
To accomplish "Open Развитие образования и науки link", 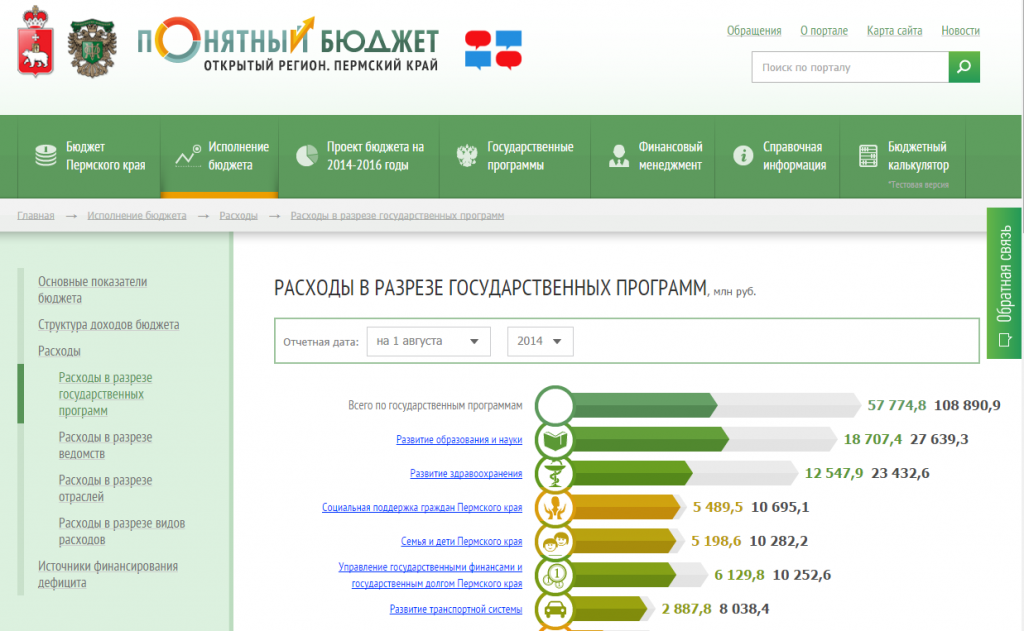I will [x=459, y=440].
